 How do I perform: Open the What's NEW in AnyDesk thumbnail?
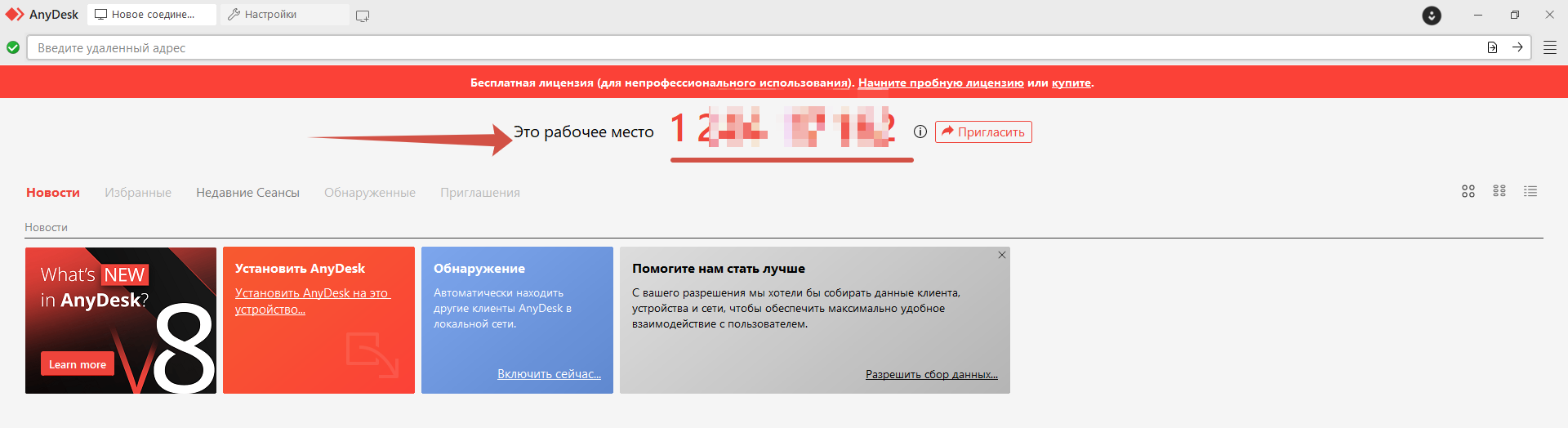click(x=121, y=320)
